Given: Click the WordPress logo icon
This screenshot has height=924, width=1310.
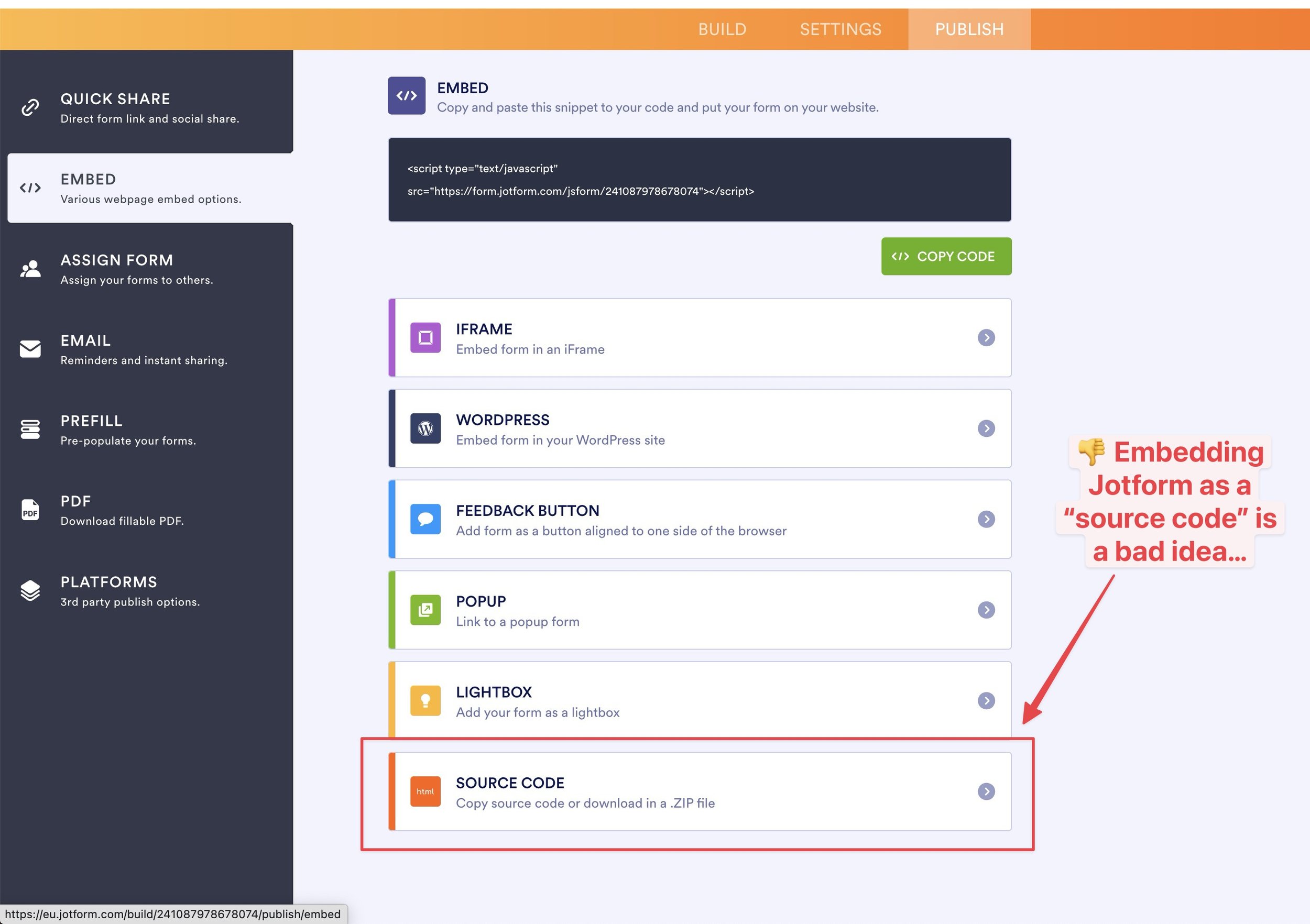Looking at the screenshot, I should (425, 428).
